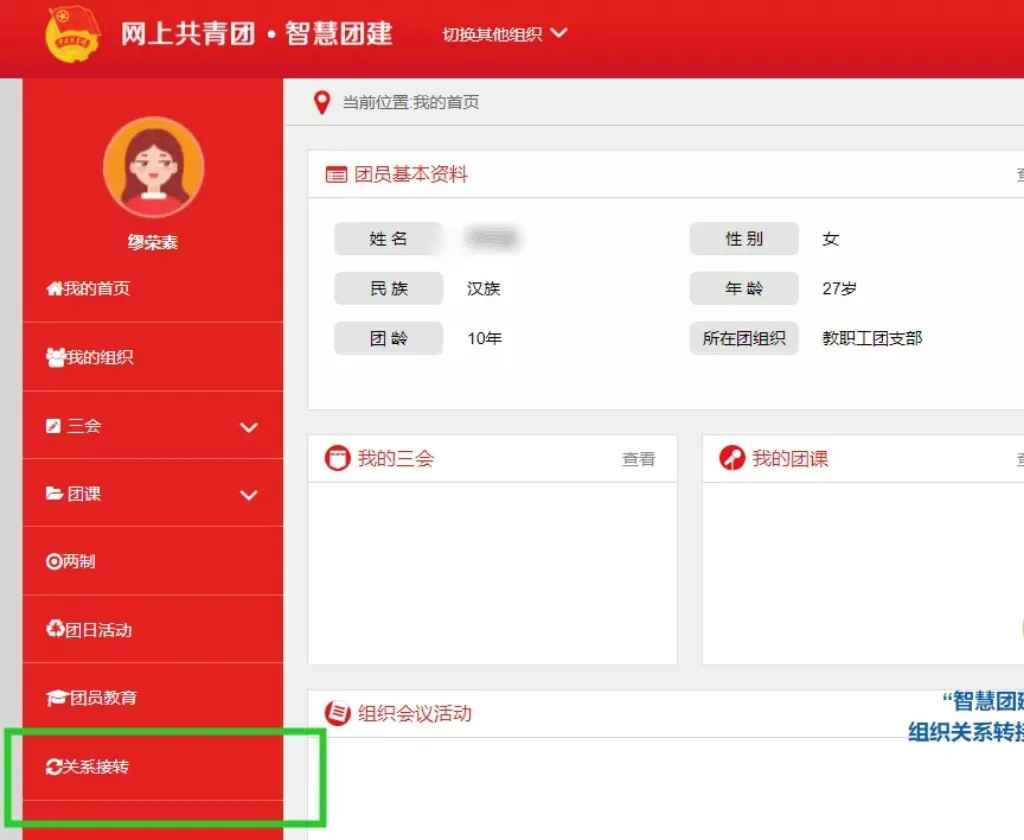Expand the 三会 chevron arrow
The height and width of the screenshot is (840, 1024).
click(x=249, y=427)
